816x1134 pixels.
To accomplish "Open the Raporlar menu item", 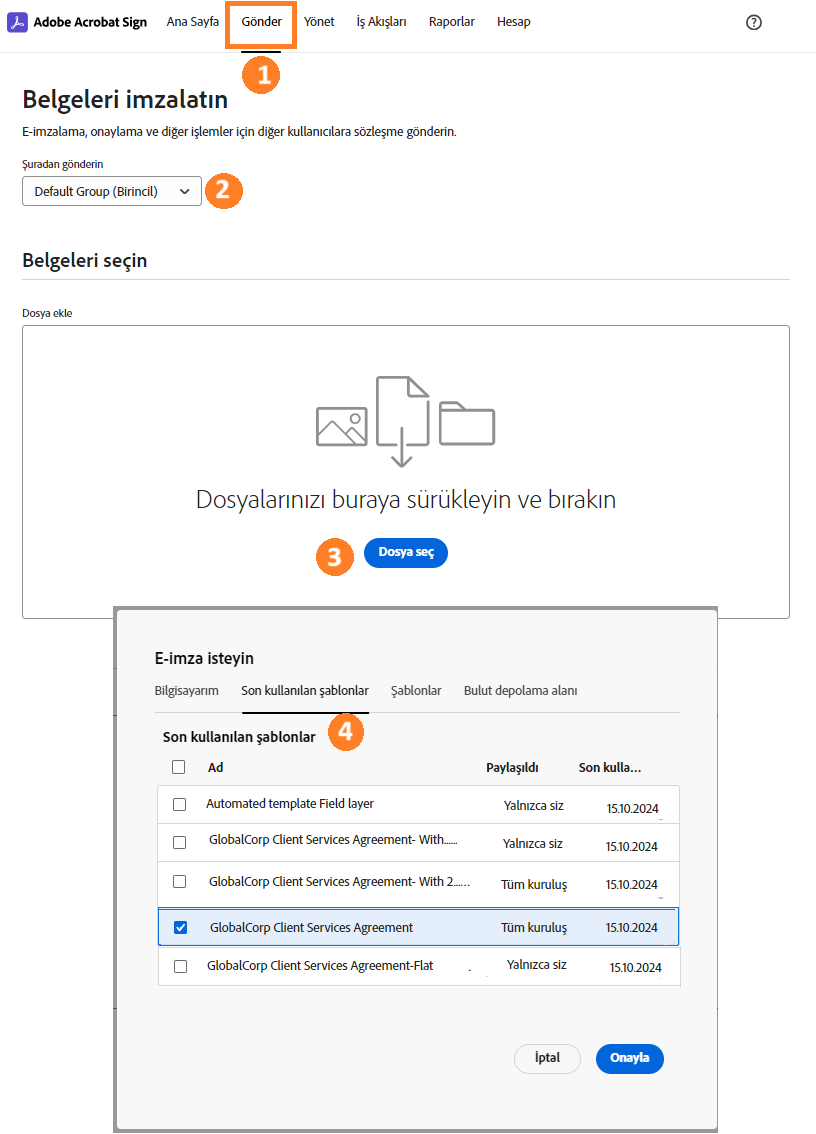I will (451, 21).
